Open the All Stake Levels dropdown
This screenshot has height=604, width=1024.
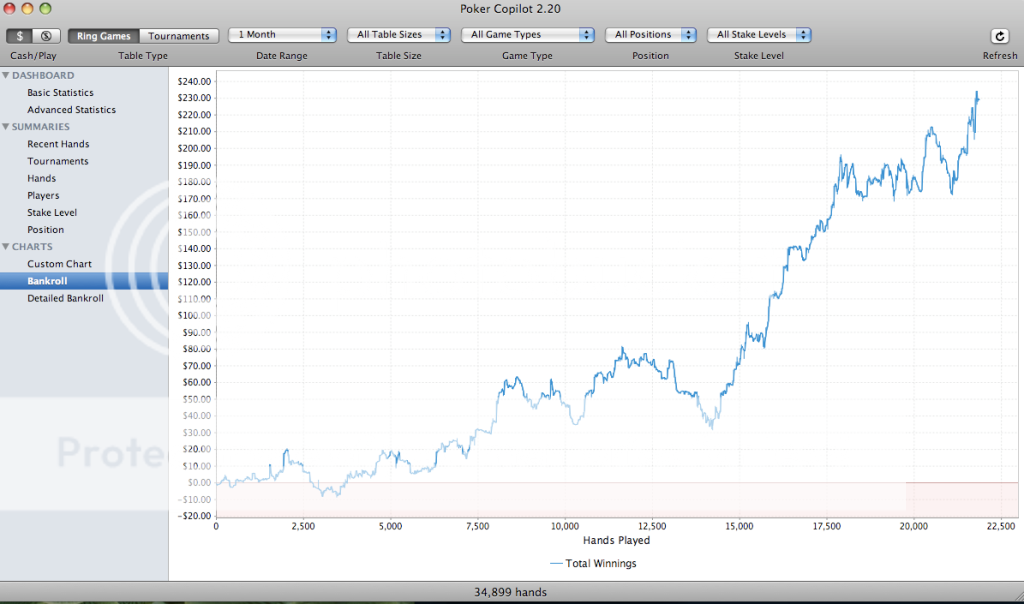[x=759, y=35]
